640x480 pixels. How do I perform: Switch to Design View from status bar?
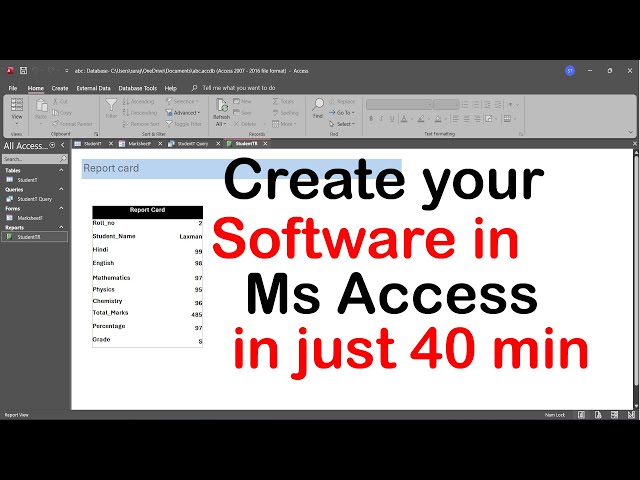click(631, 415)
